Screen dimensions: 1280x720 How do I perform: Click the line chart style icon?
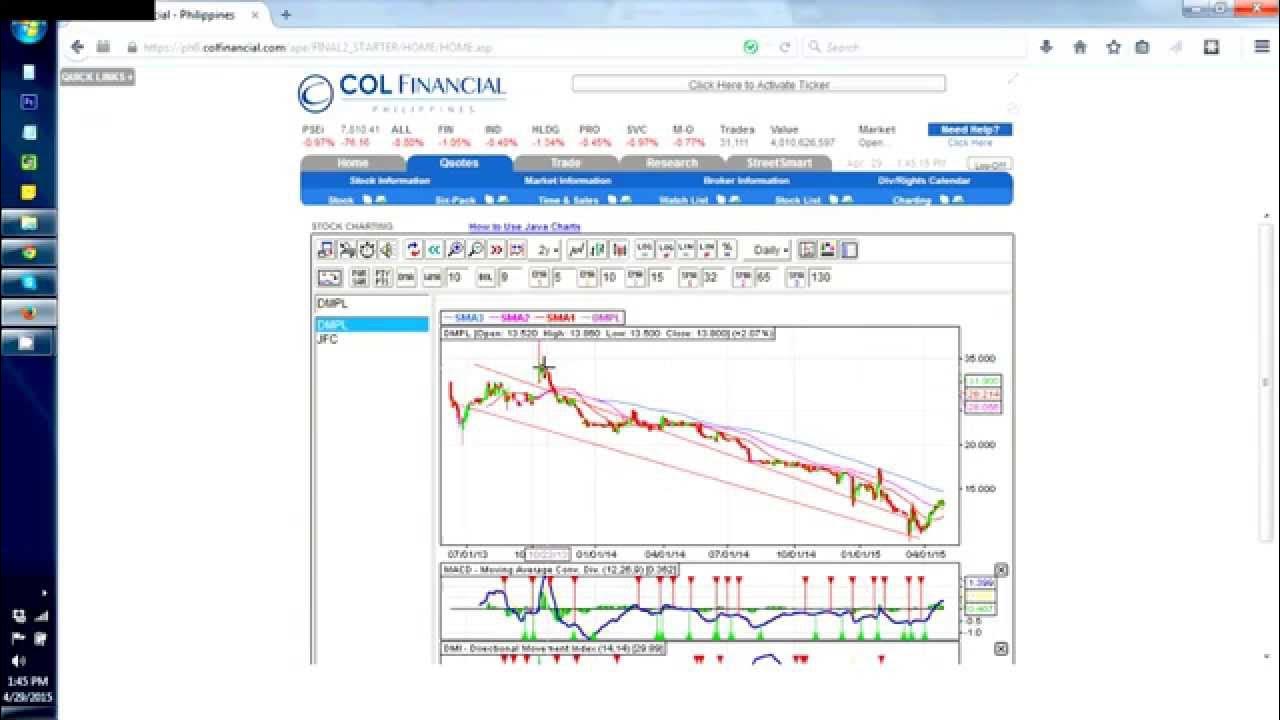(x=576, y=250)
